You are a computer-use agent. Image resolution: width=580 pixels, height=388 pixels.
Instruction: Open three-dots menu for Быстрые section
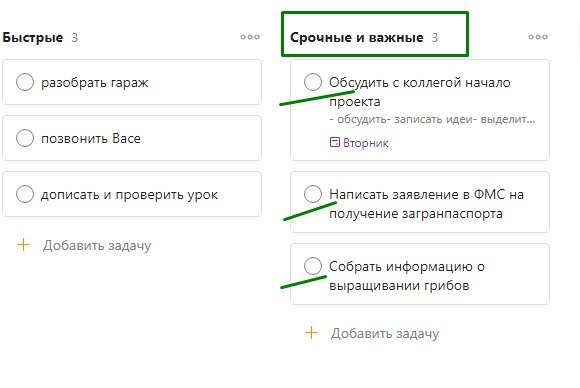coord(250,37)
